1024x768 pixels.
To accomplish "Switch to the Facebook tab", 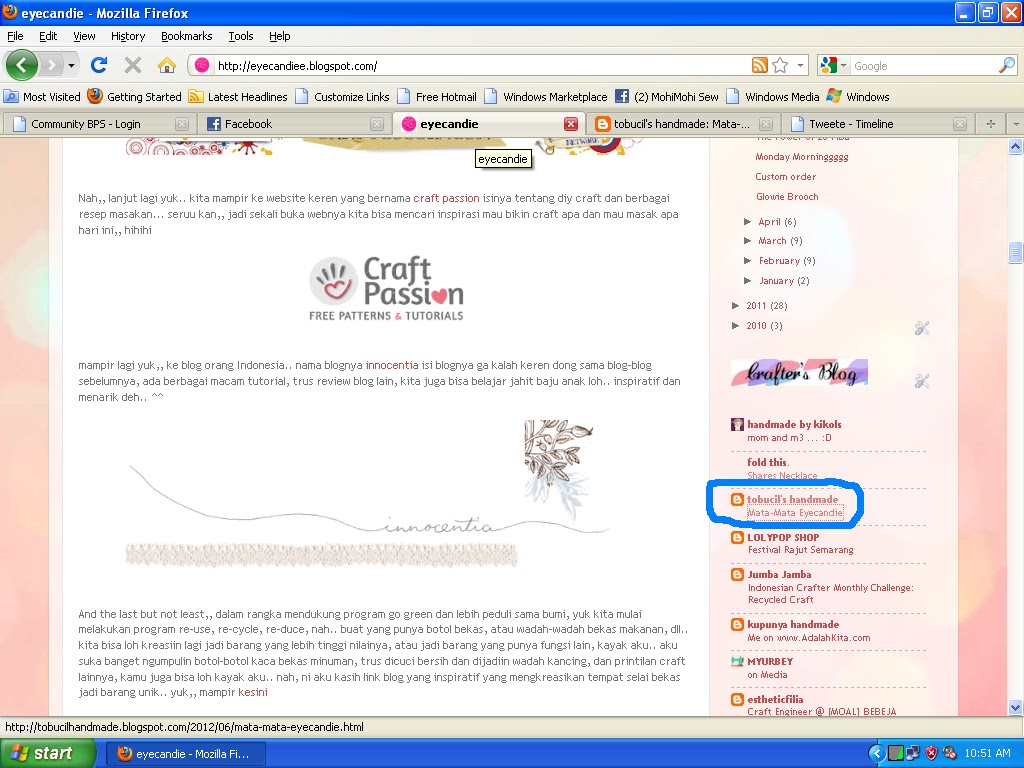I will [295, 123].
